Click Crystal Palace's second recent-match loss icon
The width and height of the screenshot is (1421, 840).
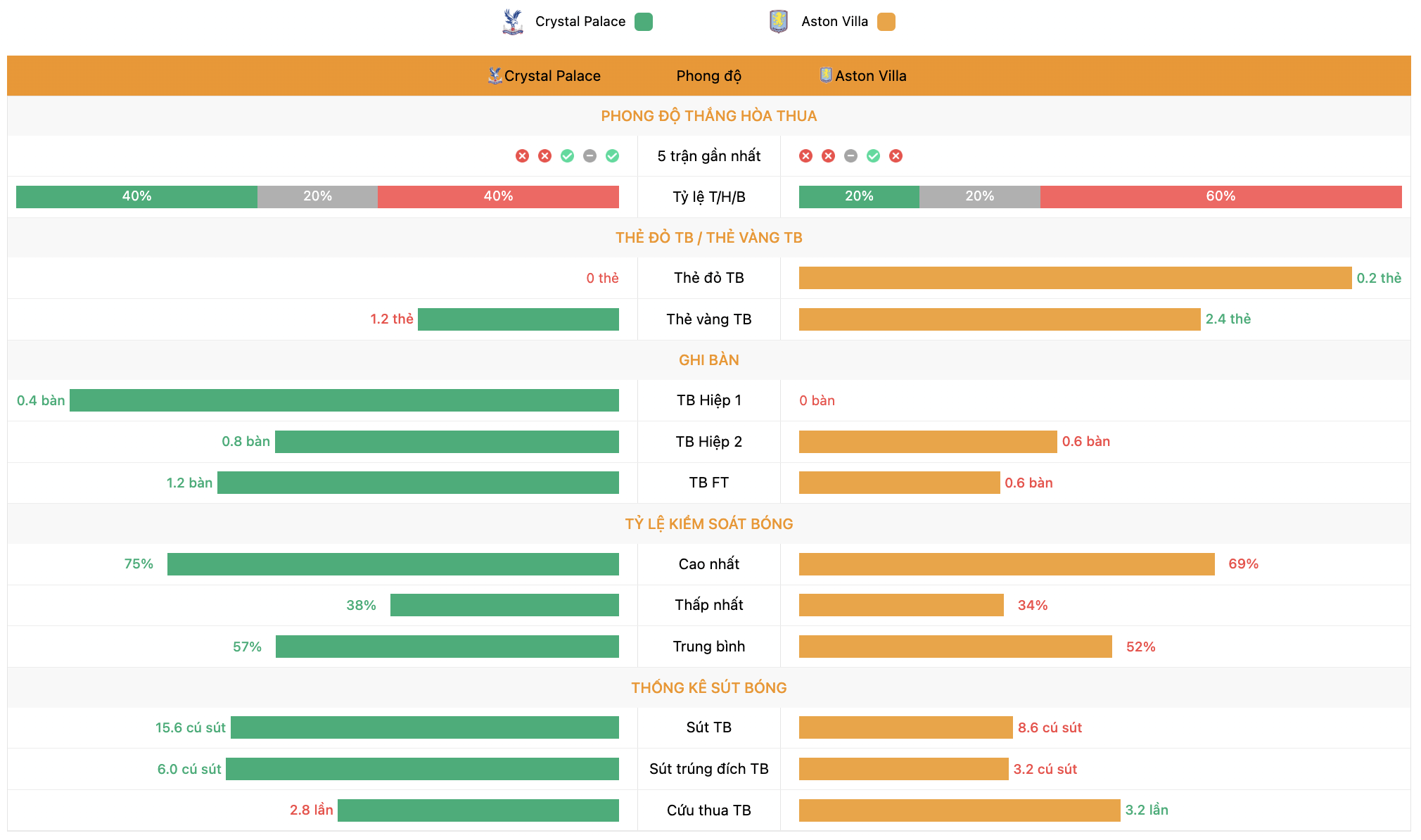[544, 156]
